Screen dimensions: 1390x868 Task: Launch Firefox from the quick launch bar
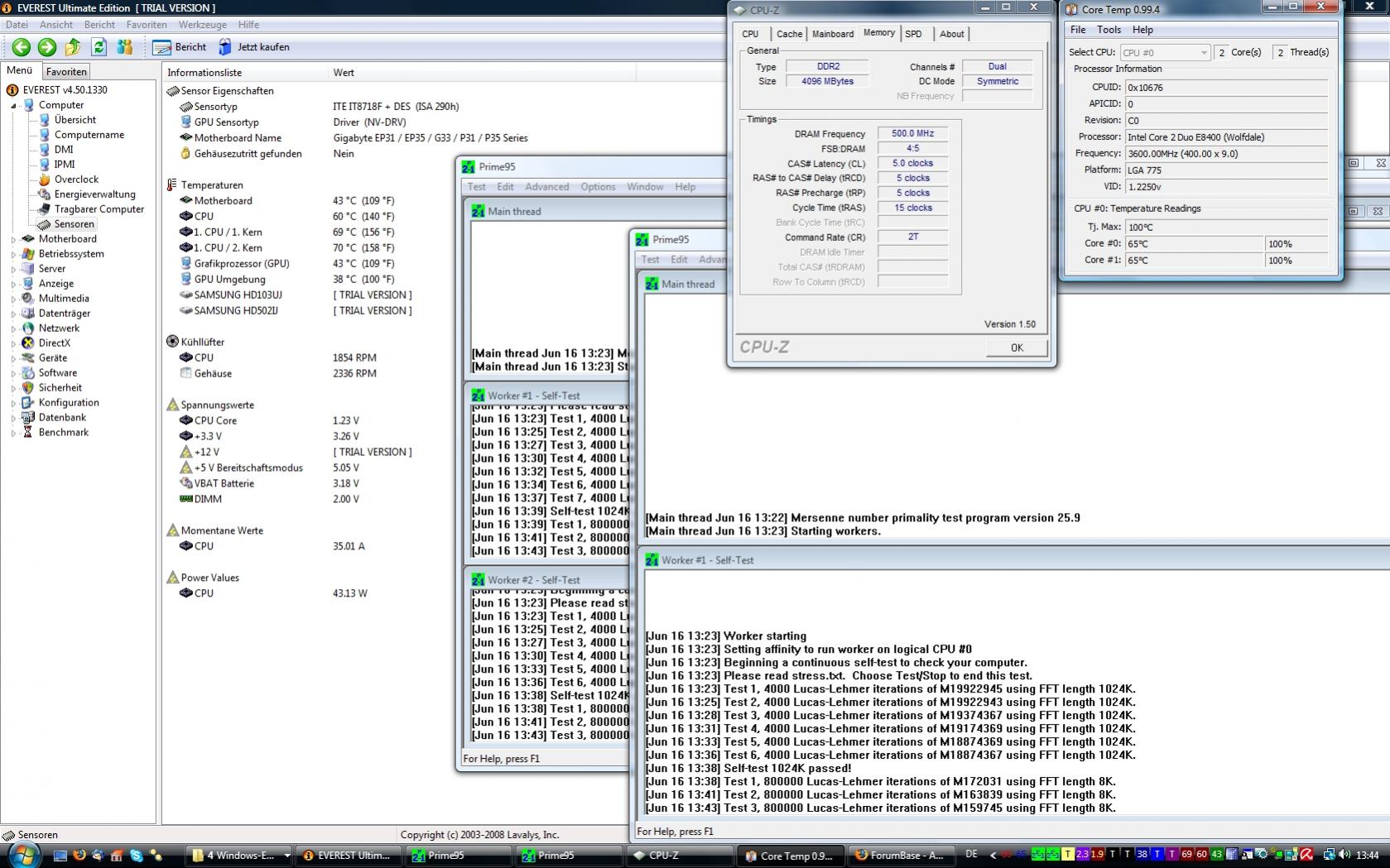coord(79,856)
